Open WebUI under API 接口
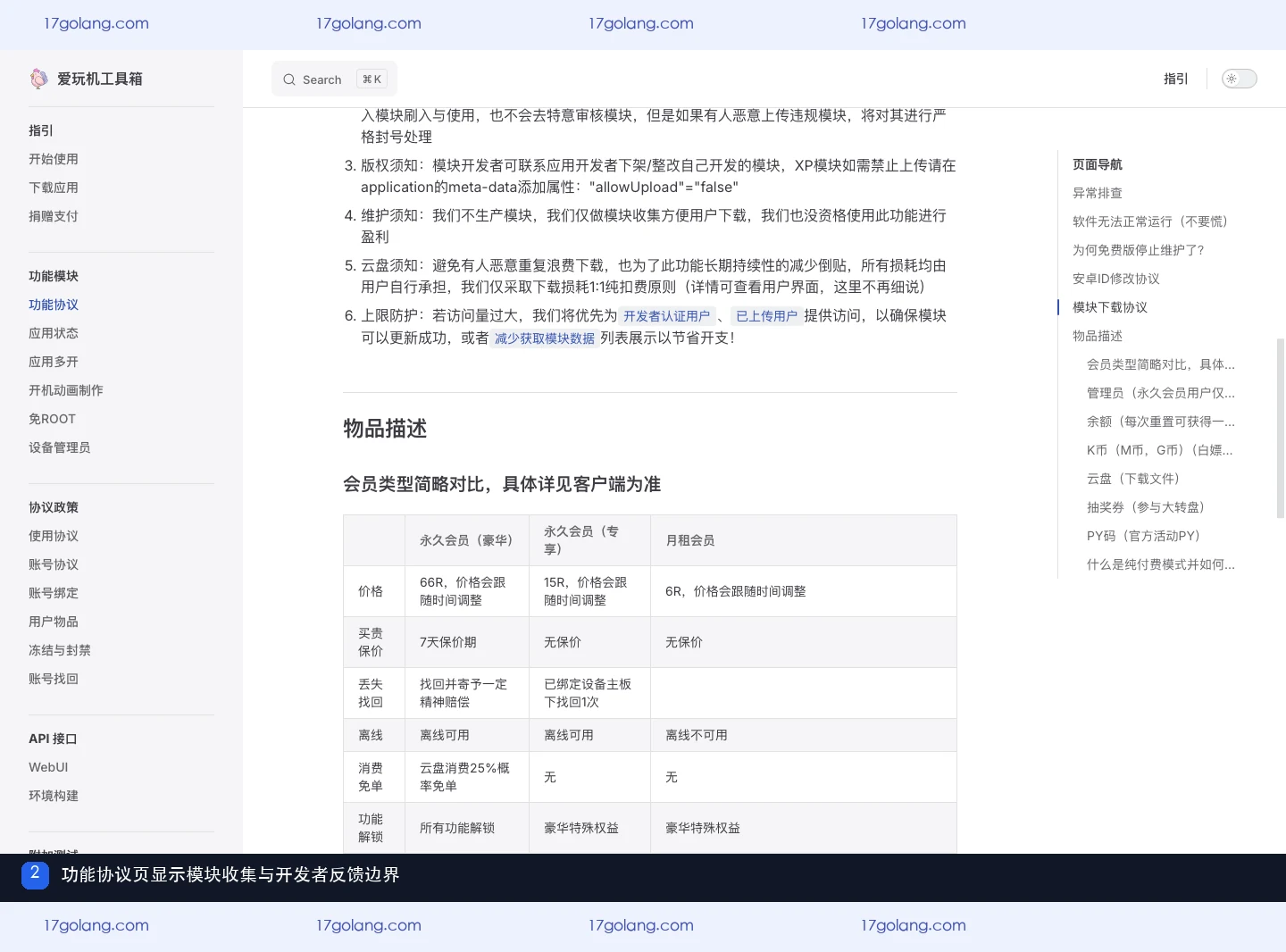Screen dimensions: 1286x952 click(48, 767)
